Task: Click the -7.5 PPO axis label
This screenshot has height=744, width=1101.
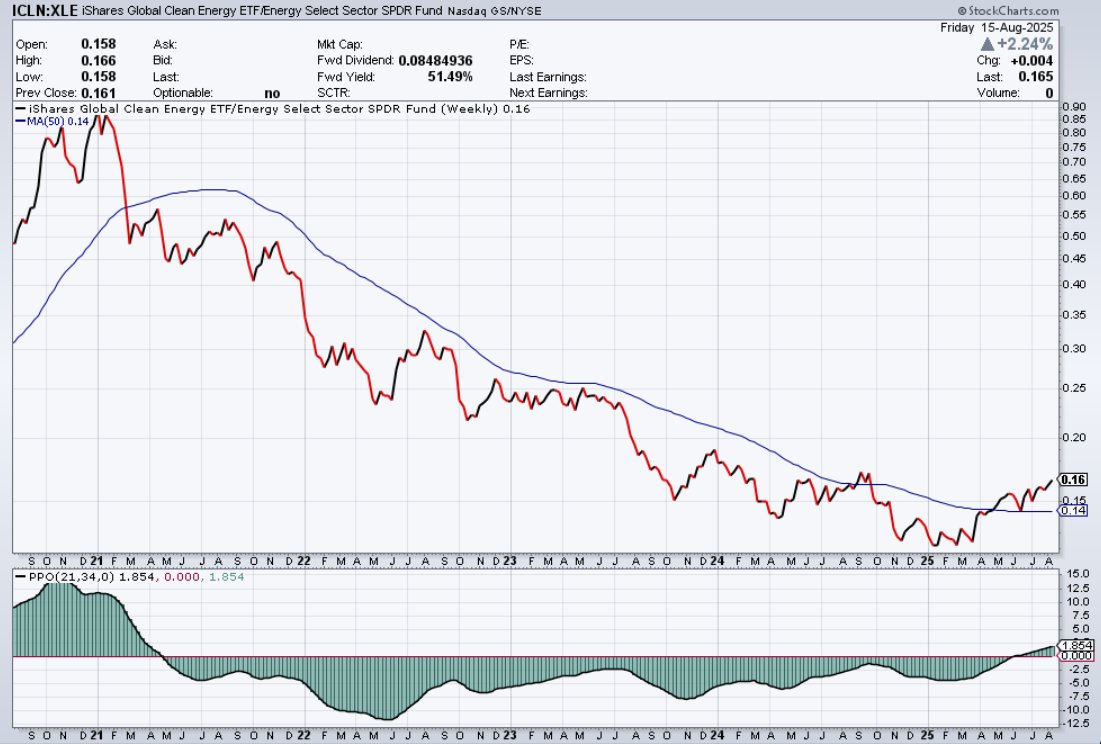Action: coord(1078,696)
